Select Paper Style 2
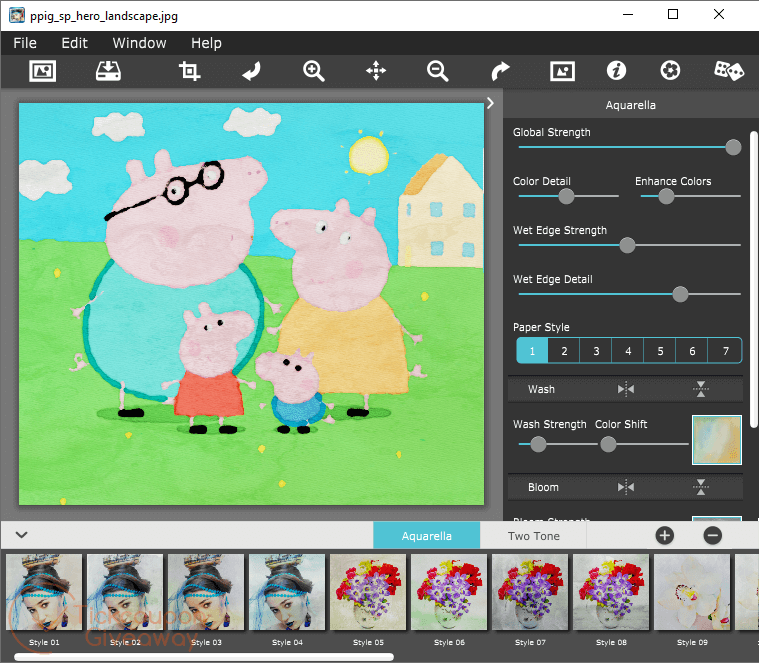The image size is (759, 663). click(x=564, y=351)
